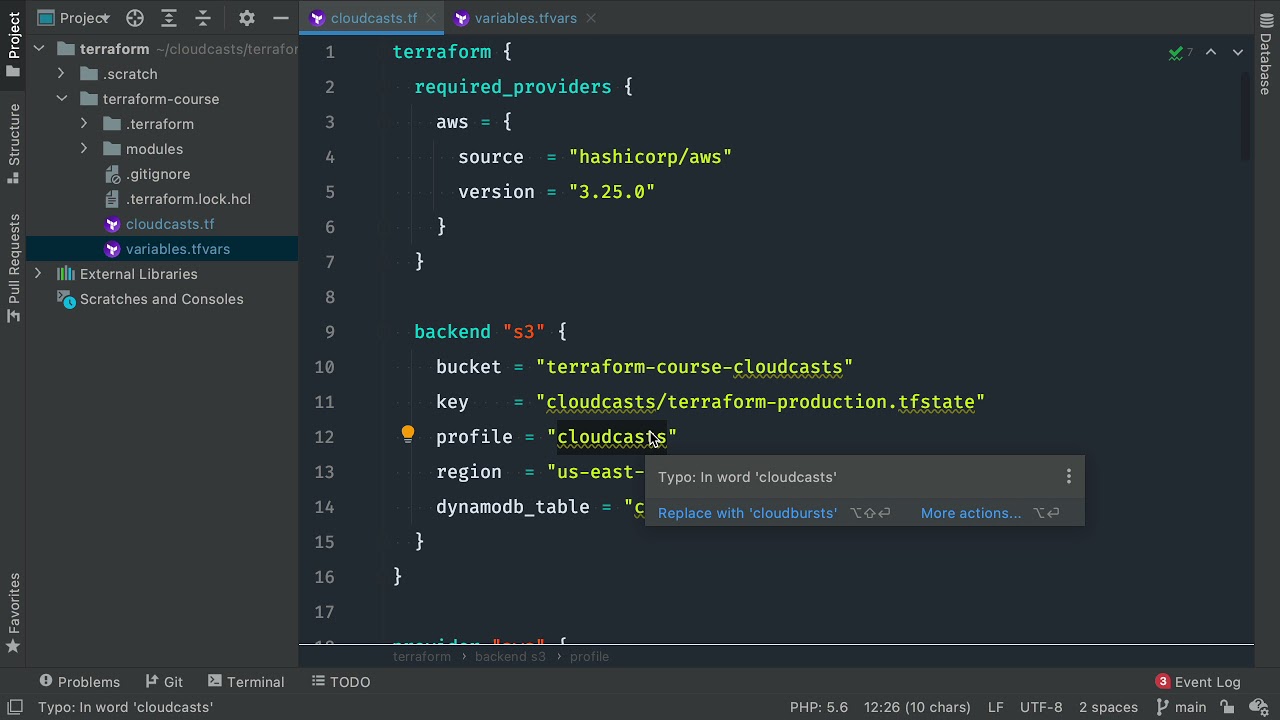Click the terraform-course folder icon
This screenshot has height=720, width=1280.
(88, 99)
